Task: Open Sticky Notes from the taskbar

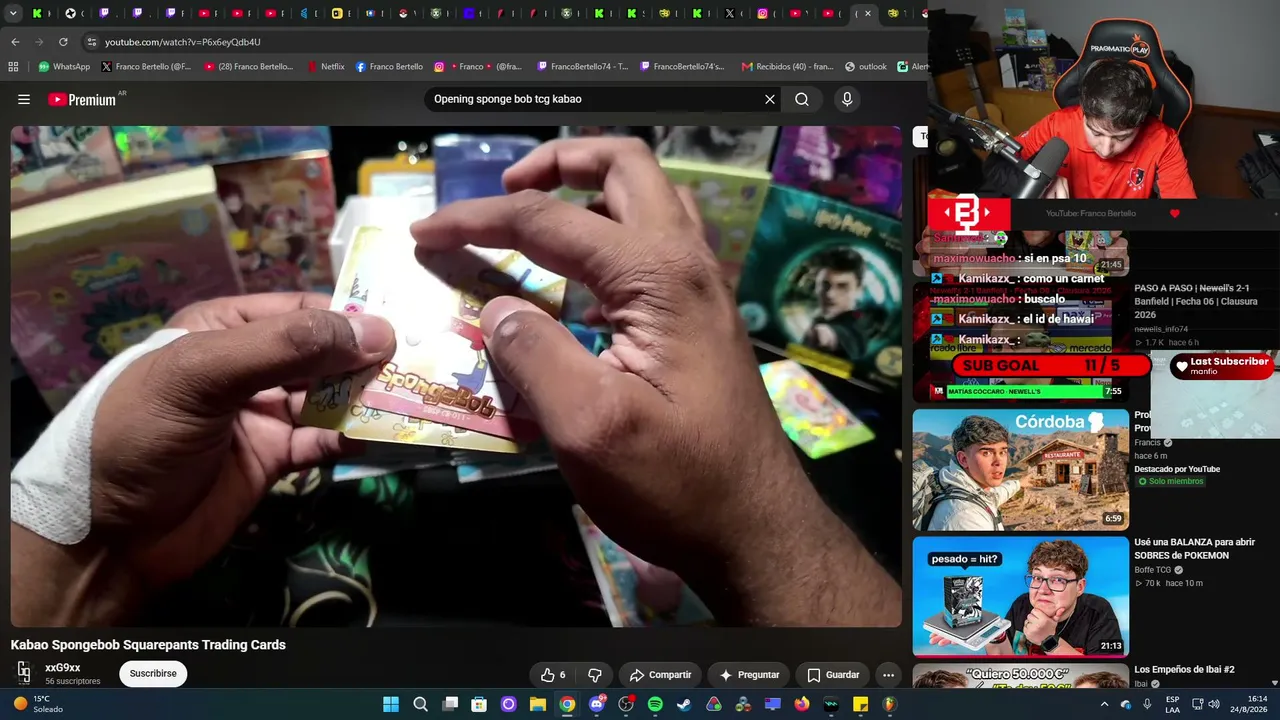Action: [x=860, y=704]
